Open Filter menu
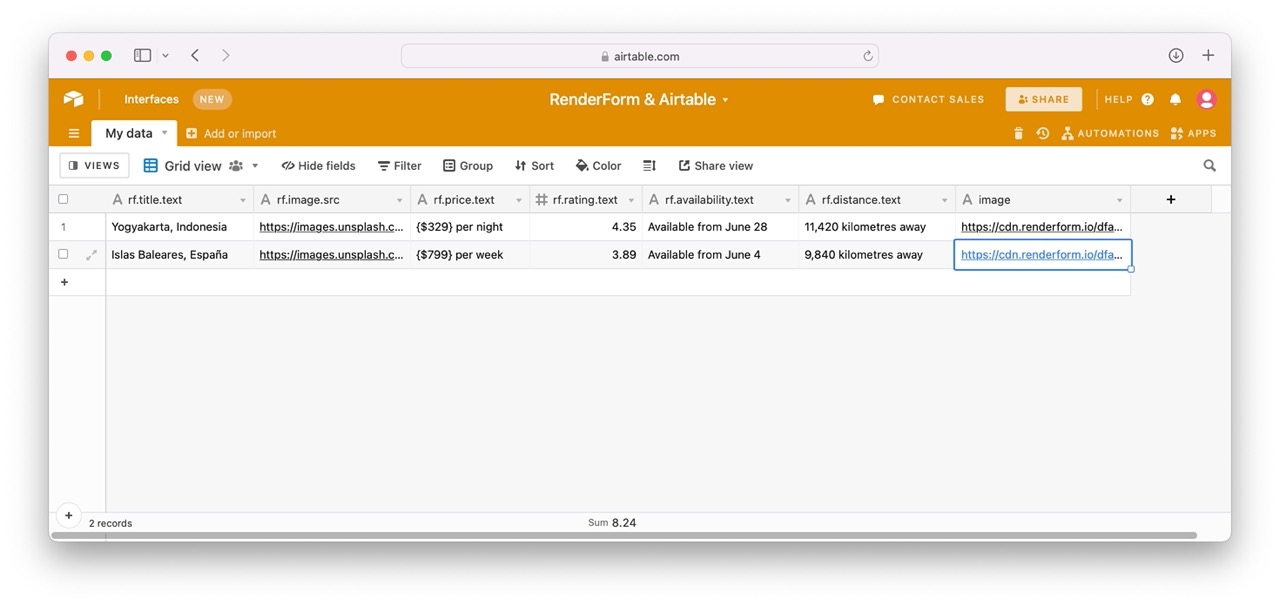The width and height of the screenshot is (1280, 606). point(399,166)
